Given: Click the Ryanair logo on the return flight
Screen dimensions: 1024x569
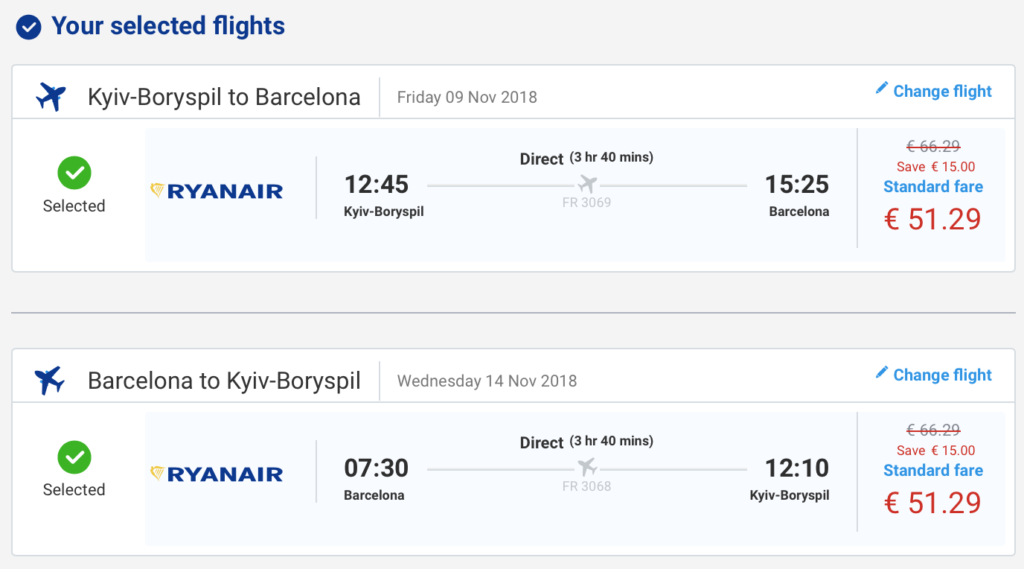Looking at the screenshot, I should pyautogui.click(x=216, y=474).
